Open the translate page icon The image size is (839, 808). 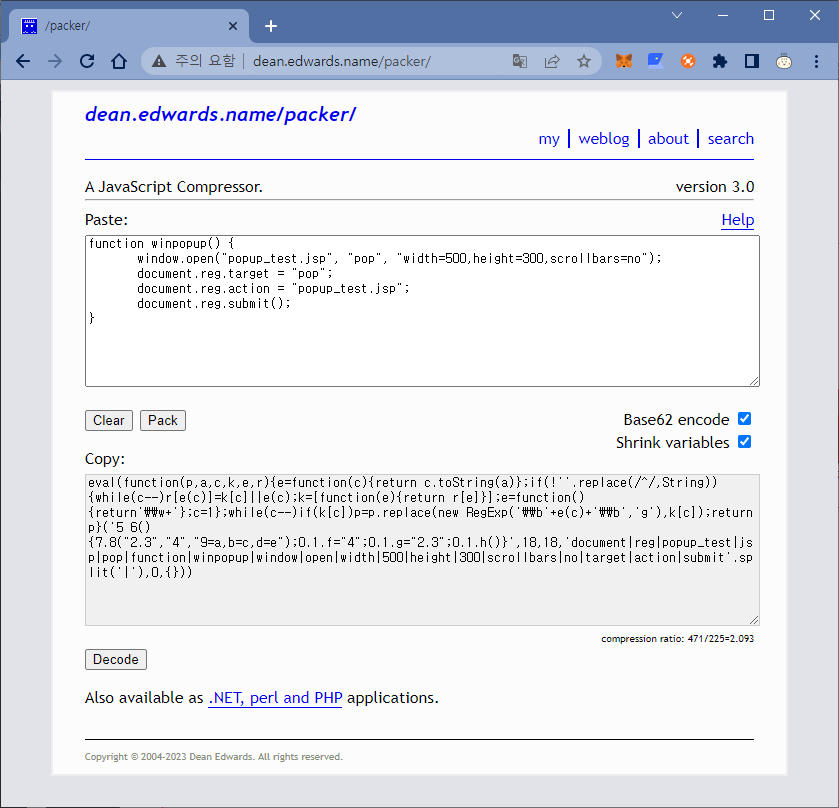(520, 62)
